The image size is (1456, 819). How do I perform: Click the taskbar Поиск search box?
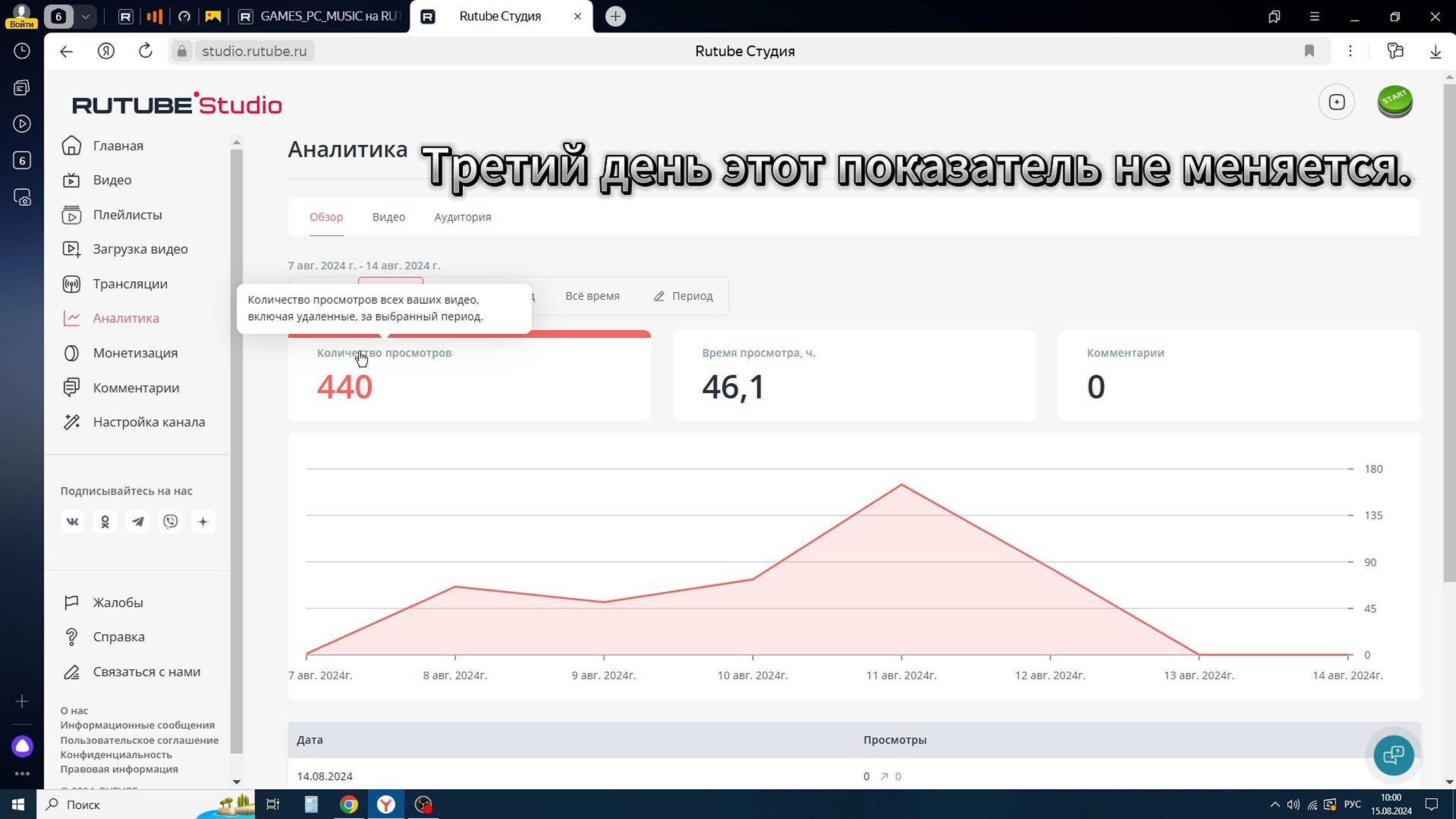coord(145,804)
